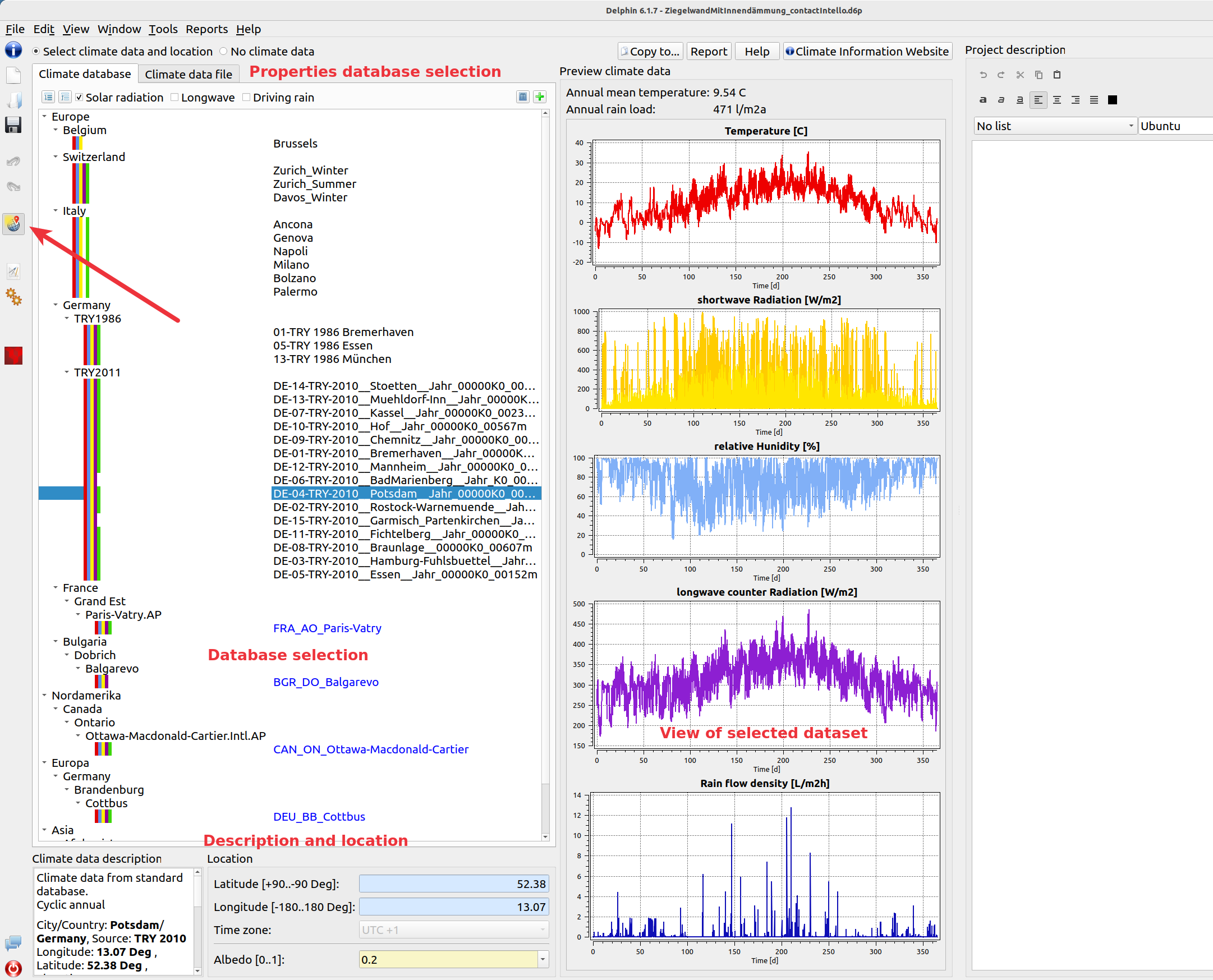This screenshot has height=980, width=1213.
Task: Open the File menu
Action: pos(15,29)
